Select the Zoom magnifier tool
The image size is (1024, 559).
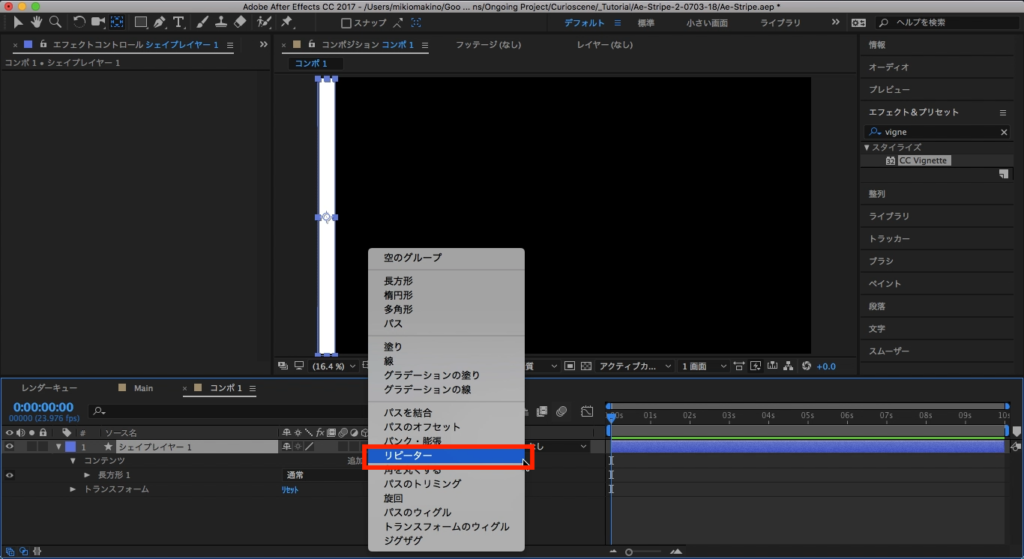(x=55, y=21)
